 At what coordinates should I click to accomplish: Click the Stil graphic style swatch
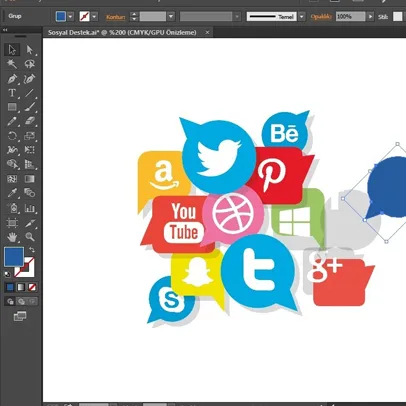(x=397, y=16)
